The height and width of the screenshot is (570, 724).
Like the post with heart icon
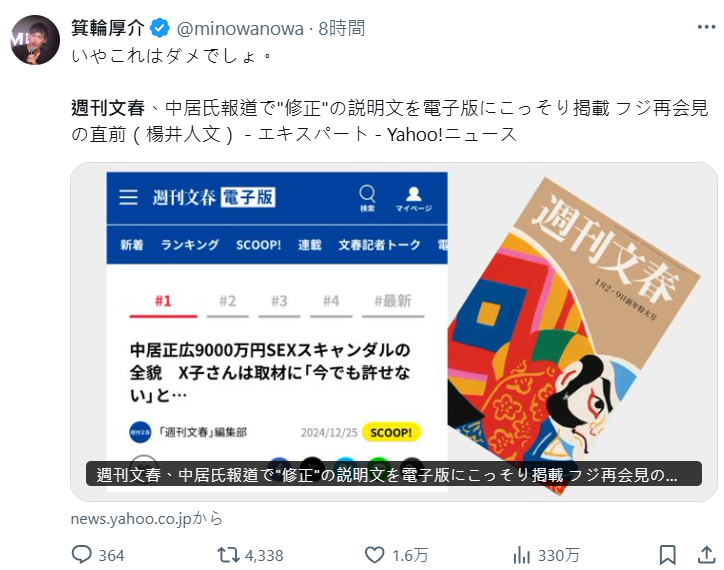click(374, 555)
